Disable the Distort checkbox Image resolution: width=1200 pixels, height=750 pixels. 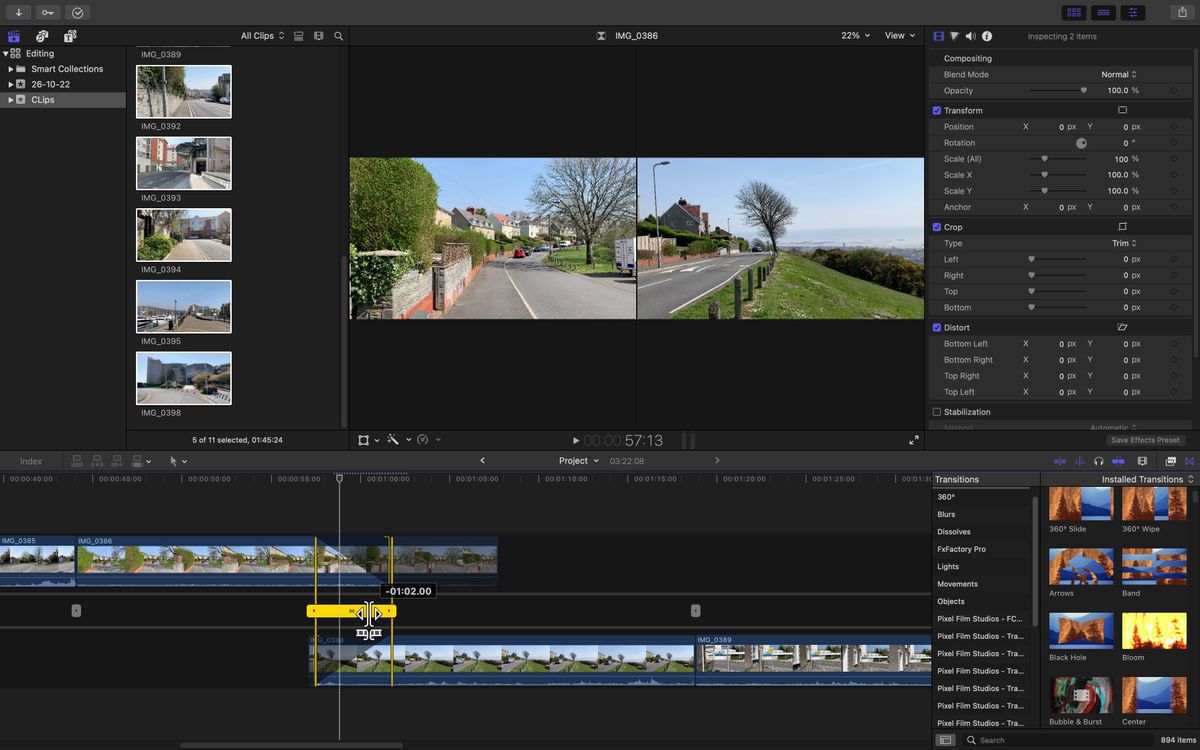(937, 327)
